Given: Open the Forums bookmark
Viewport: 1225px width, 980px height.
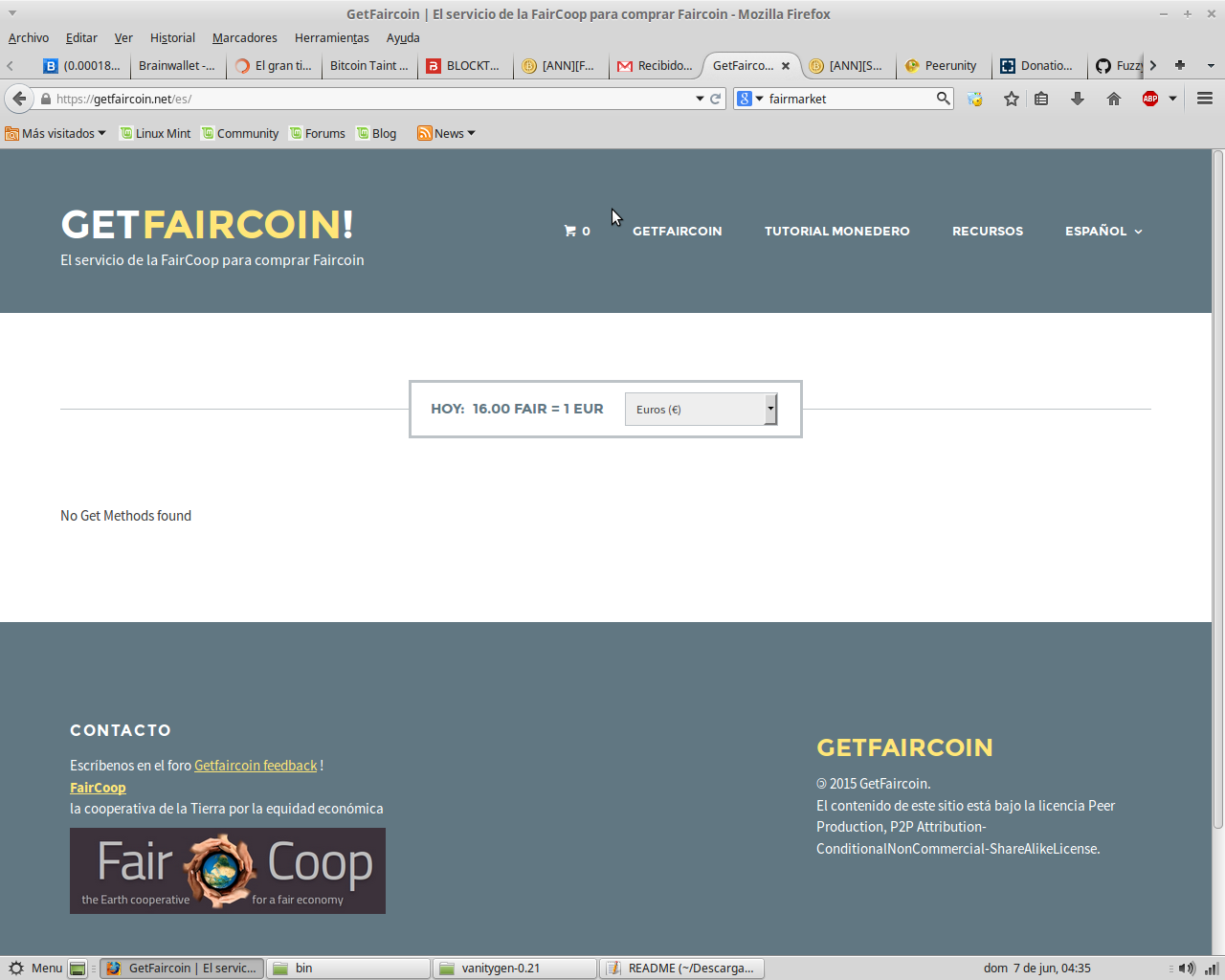Looking at the screenshot, I should (x=317, y=133).
